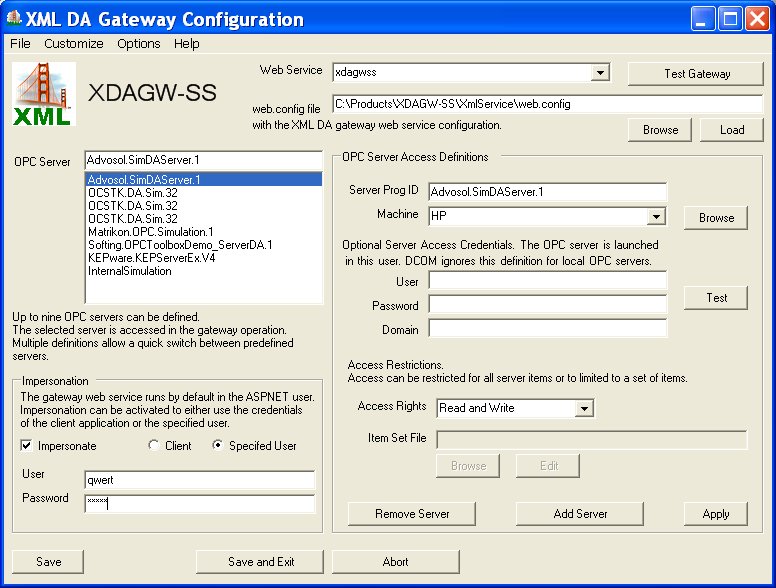Screen dimensions: 776x588
Task: Click the Abort button
Action: coord(395,562)
